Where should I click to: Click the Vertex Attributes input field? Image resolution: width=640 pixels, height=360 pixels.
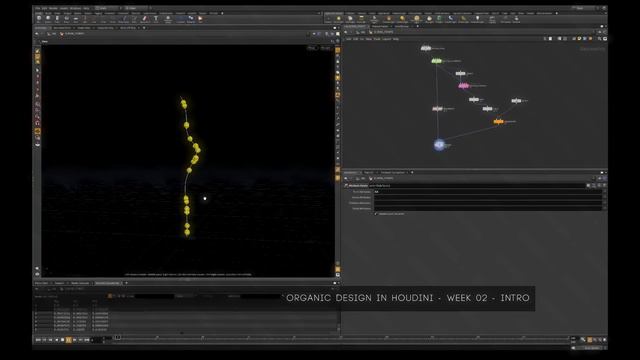pyautogui.click(x=488, y=197)
